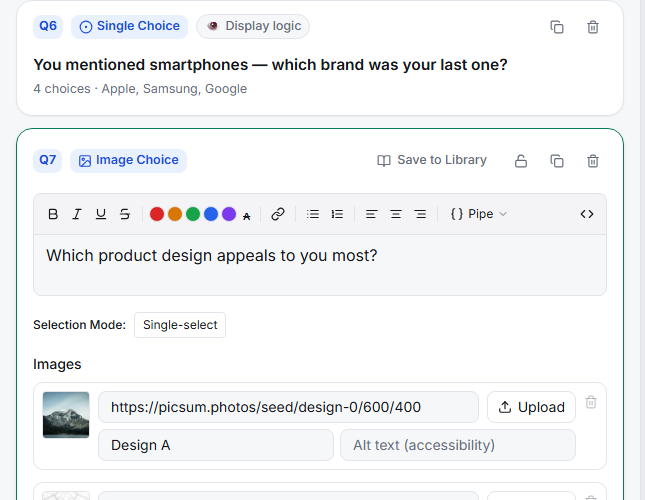Click the Alt text accessibility field

(457, 445)
